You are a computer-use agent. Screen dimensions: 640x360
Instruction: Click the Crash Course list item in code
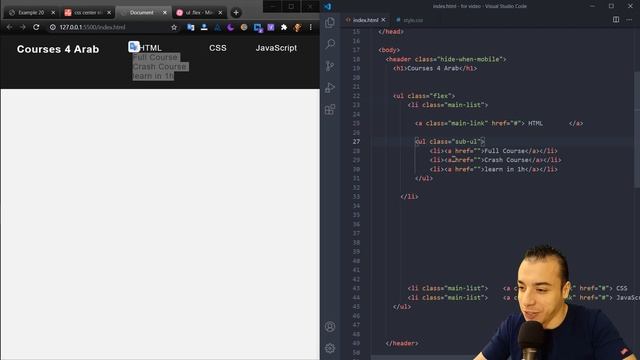coord(495,160)
